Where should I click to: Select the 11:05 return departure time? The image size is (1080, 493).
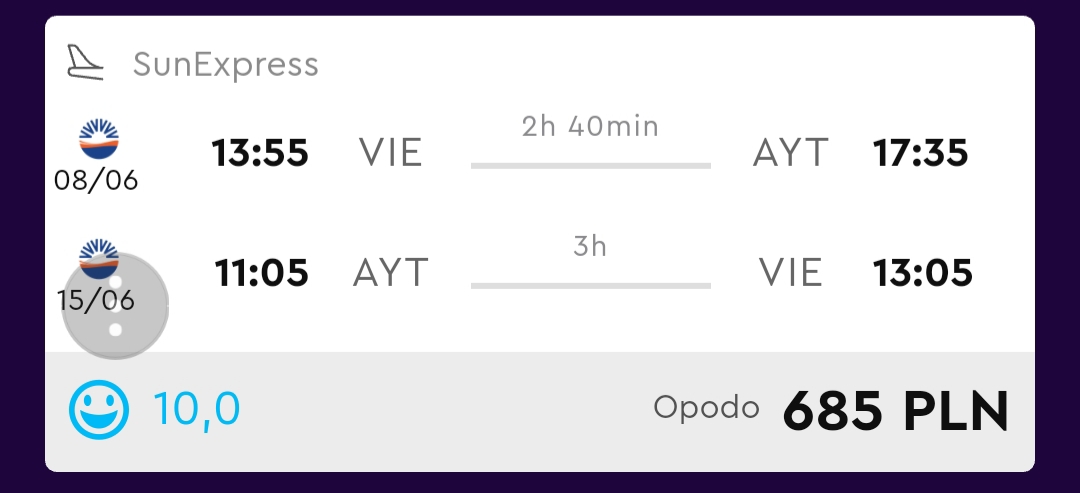point(262,273)
